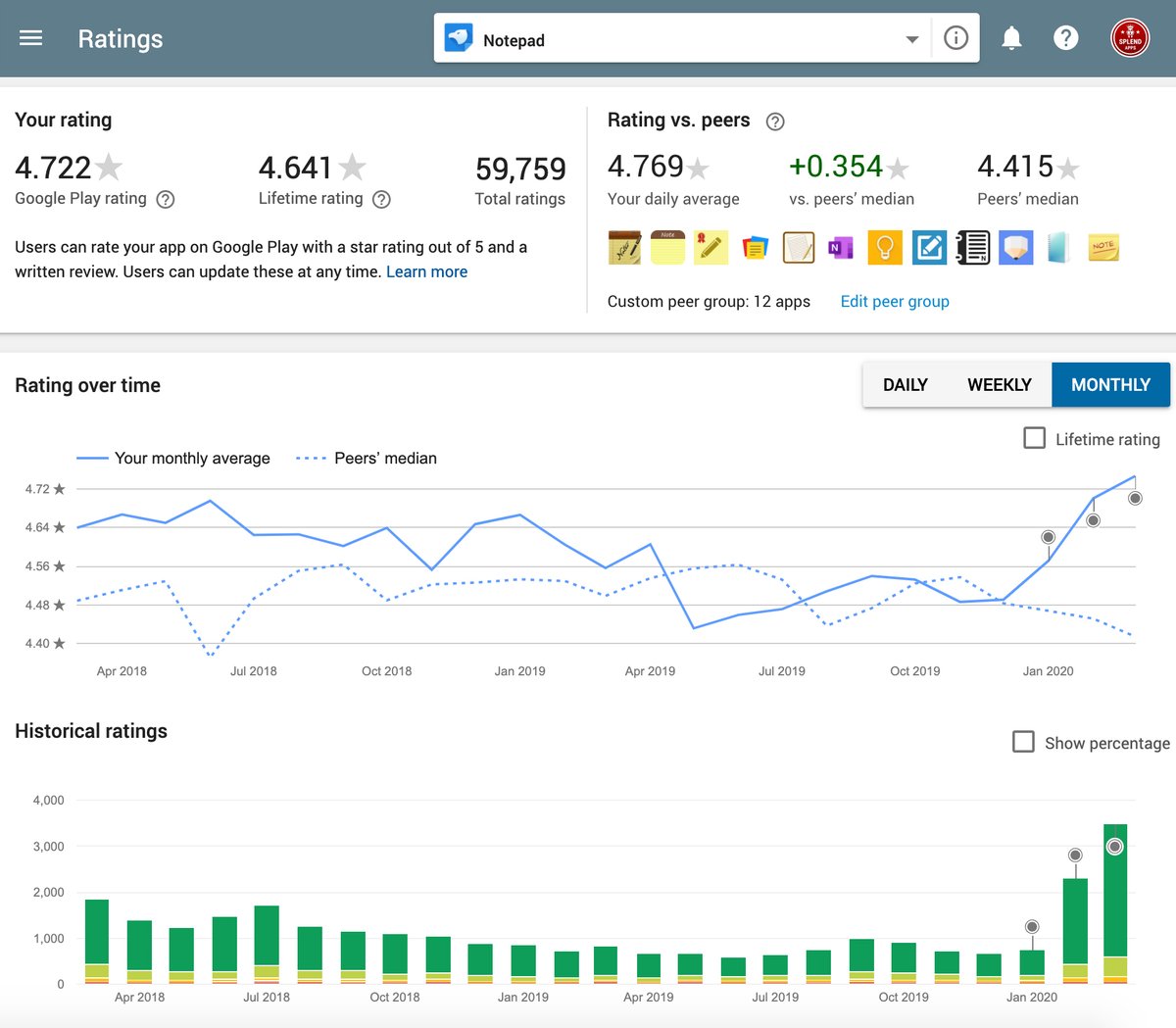Switch to the DAILY view tab
The height and width of the screenshot is (1028, 1176).
point(906,385)
